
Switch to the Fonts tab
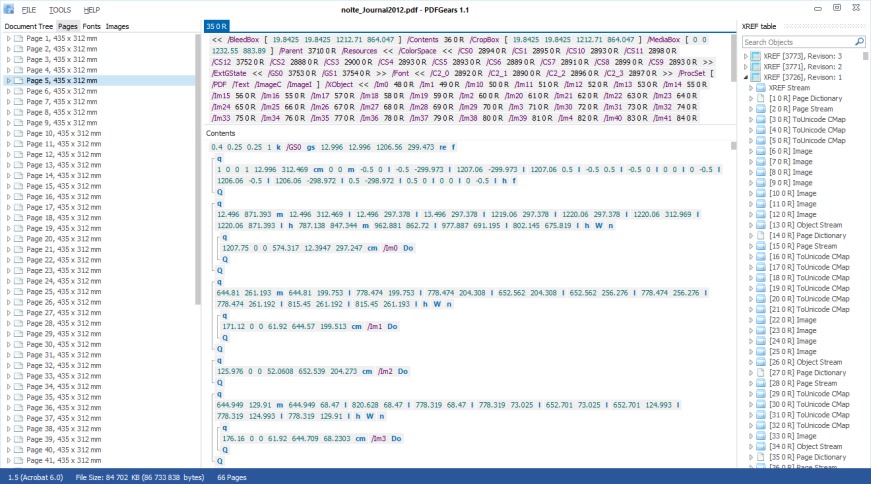91,25
